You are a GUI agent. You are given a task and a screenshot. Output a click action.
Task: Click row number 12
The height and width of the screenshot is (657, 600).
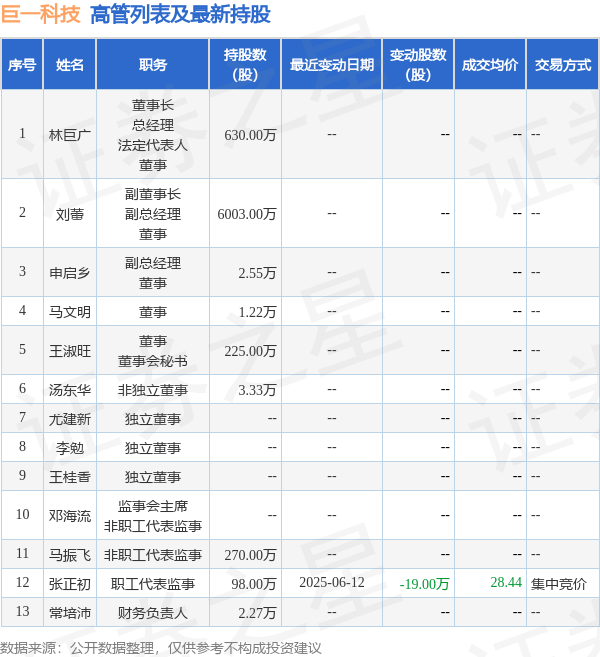click(x=22, y=582)
